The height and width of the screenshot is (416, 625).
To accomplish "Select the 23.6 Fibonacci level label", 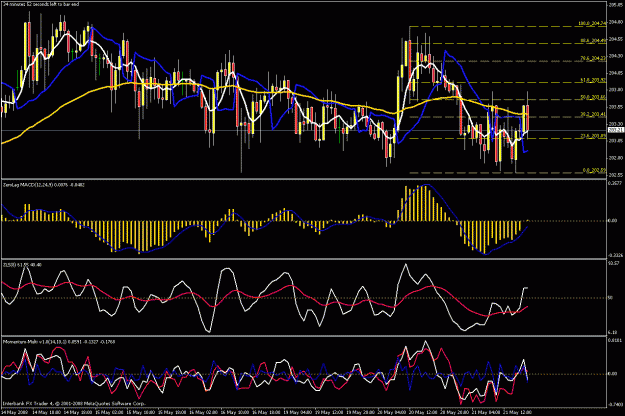I will [593, 136].
